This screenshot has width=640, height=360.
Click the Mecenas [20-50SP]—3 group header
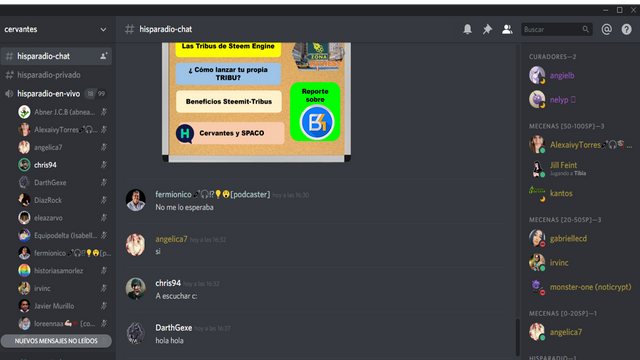(x=565, y=220)
